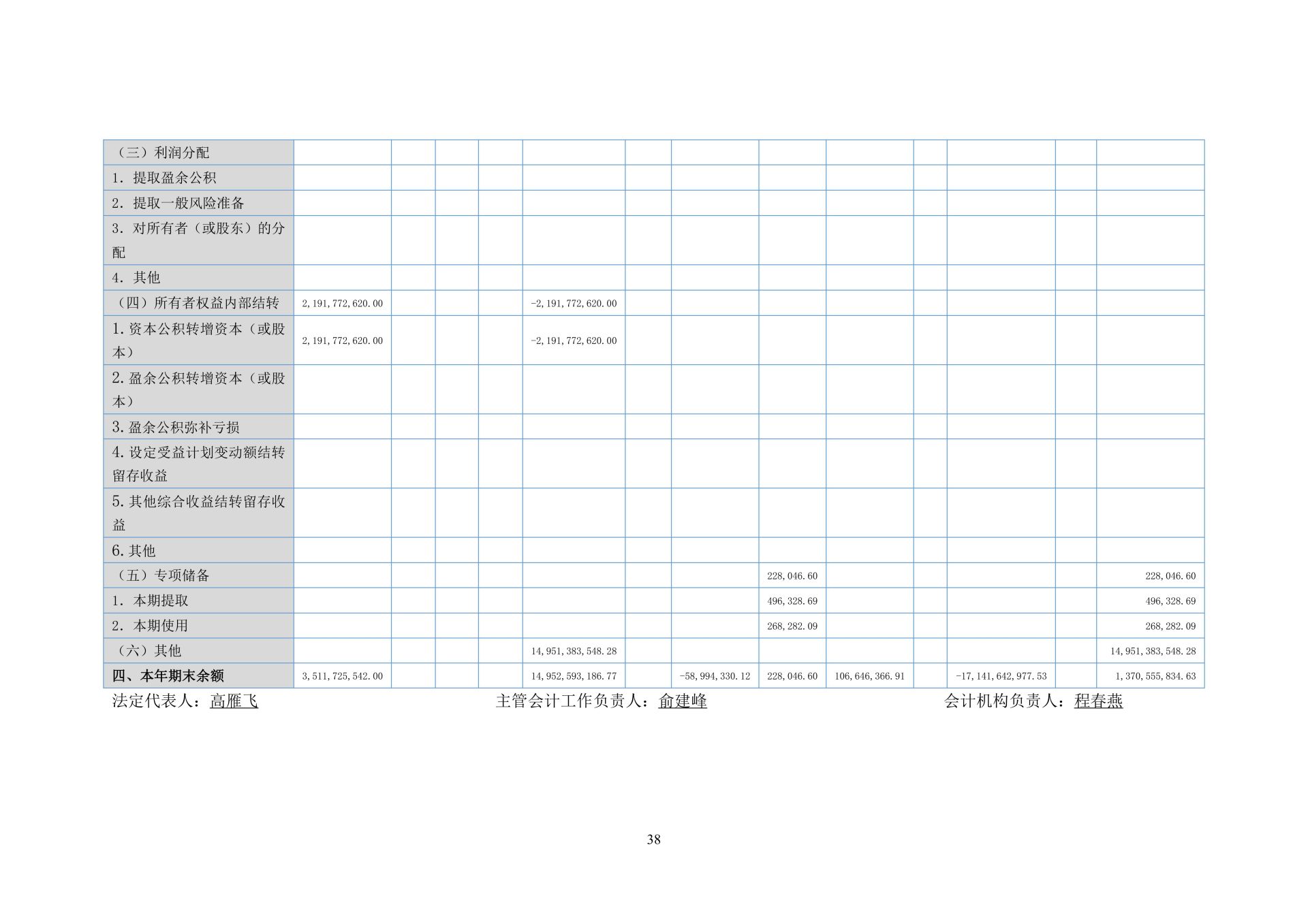Click the 本年期末余额 row header
Image resolution: width=1308 pixels, height=924 pixels.
[168, 676]
